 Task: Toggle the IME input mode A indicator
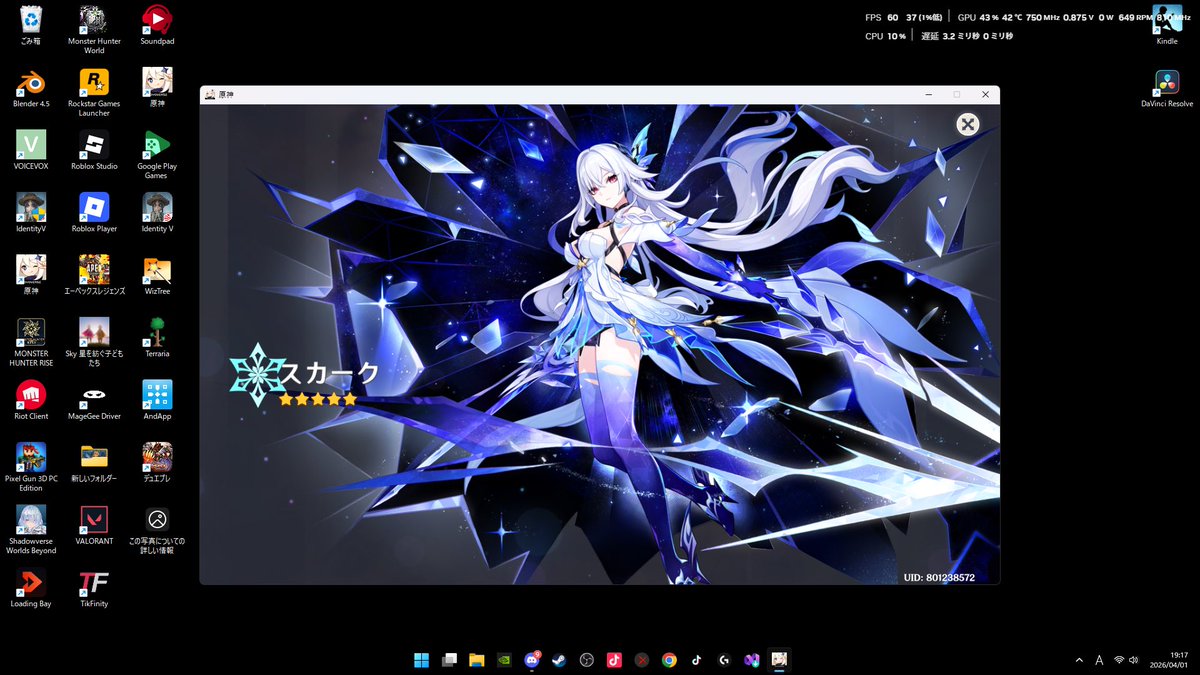click(x=1099, y=660)
